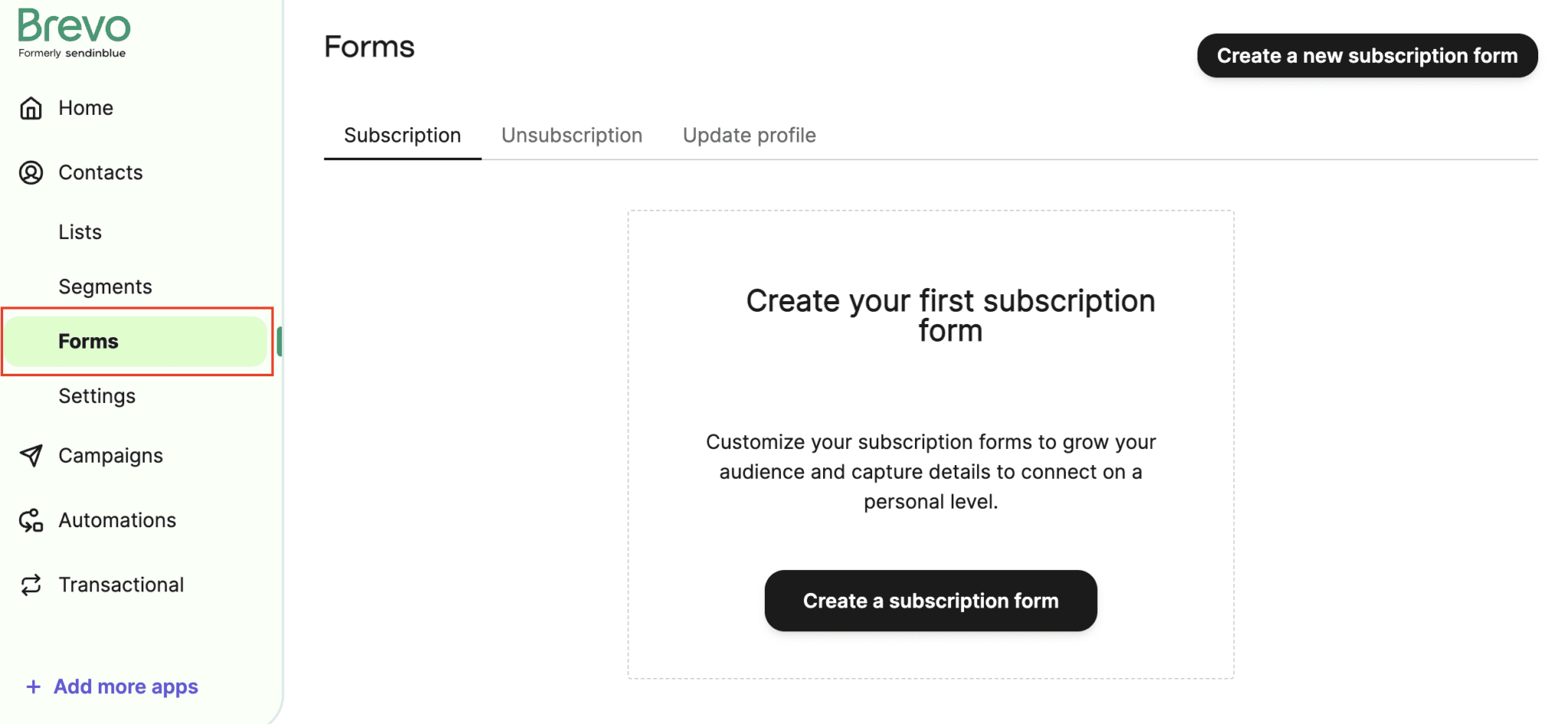
Task: Open the Transactional section
Action: [121, 585]
